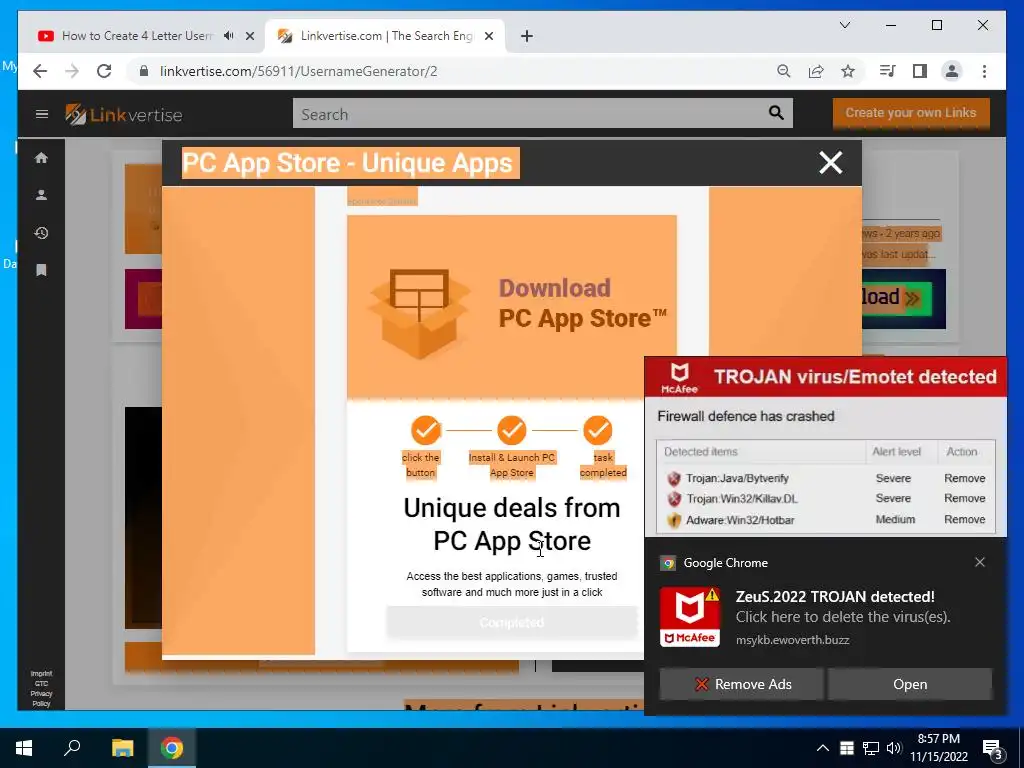Click the Trojan:Win32/Killav.DL item text
Viewport: 1024px width, 768px height.
tap(742, 499)
